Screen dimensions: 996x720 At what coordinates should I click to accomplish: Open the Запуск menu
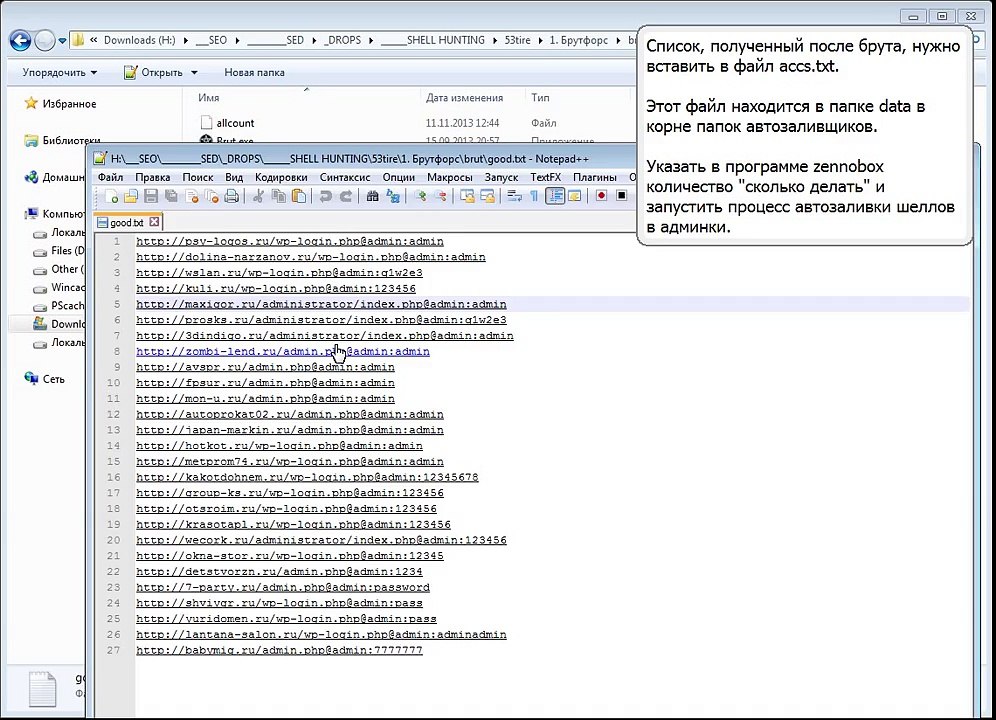(501, 177)
